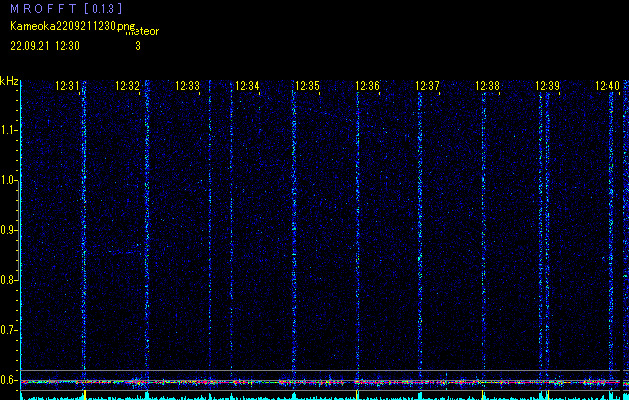
Task: Click the 12:34 time marker
Action: click(247, 86)
